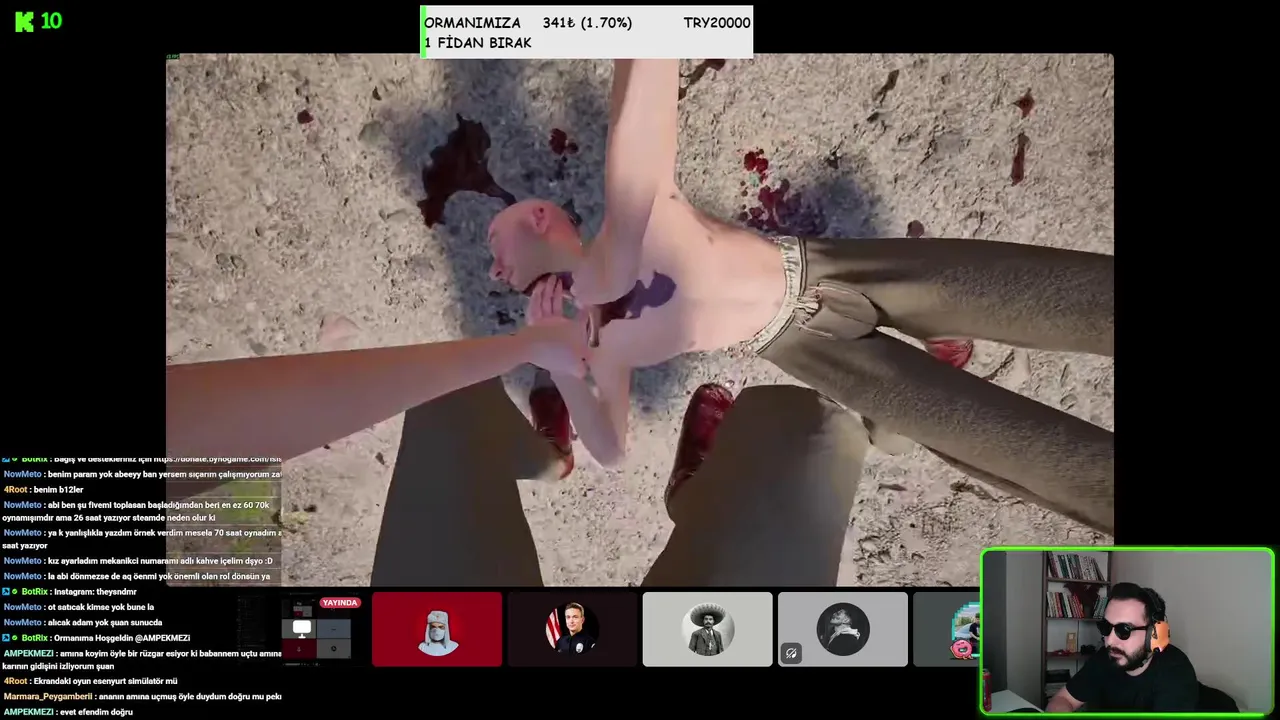Select the dark profile avatar gray tile
1280x720 pixels.
point(843,629)
